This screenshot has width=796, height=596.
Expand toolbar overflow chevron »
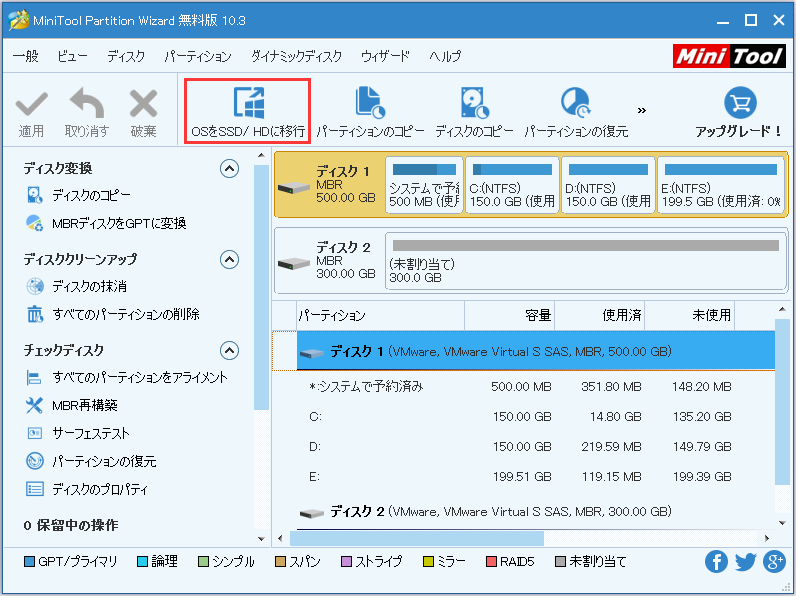(642, 110)
